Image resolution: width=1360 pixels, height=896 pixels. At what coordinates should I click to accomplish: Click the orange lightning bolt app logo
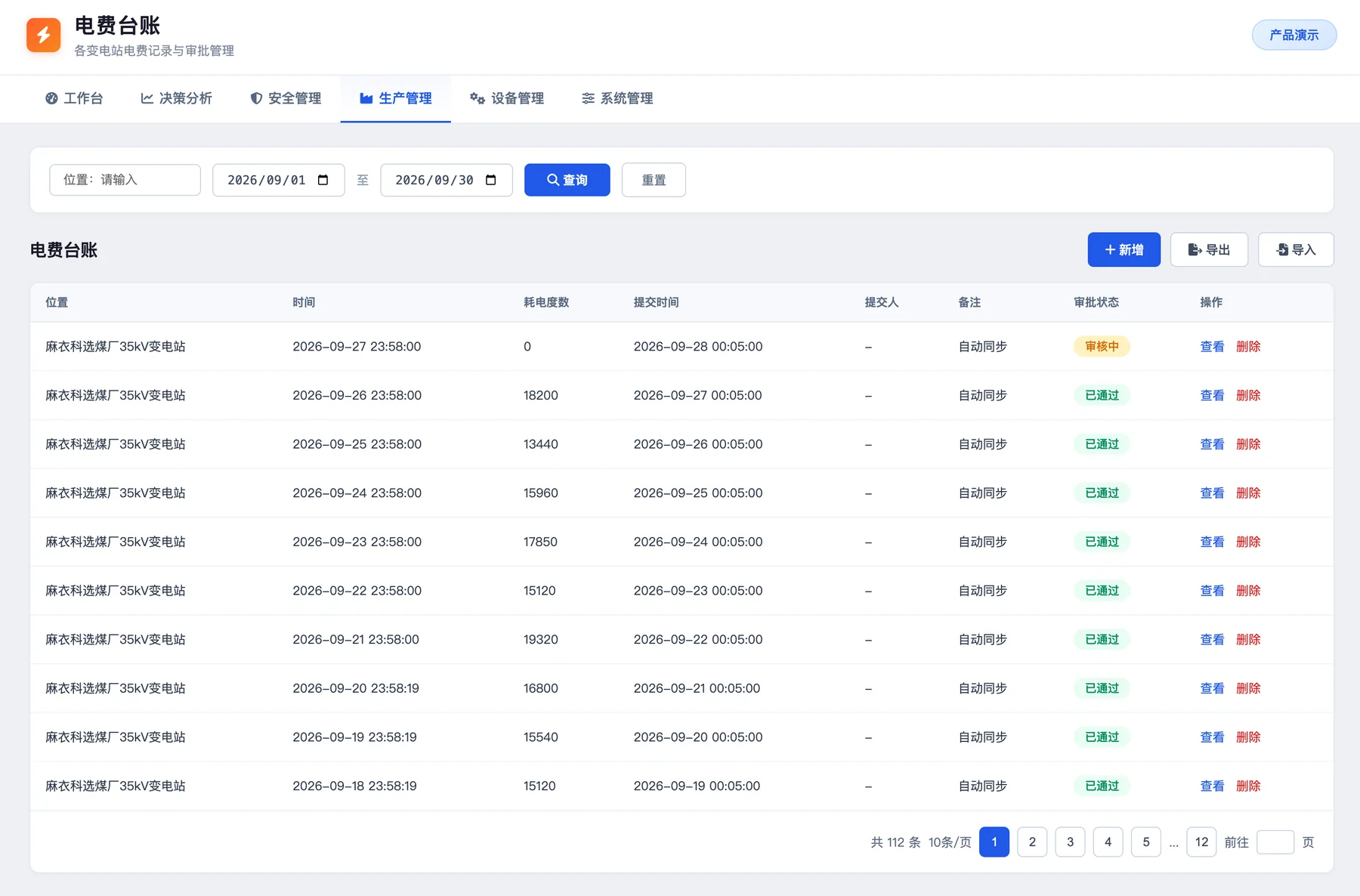(43, 35)
